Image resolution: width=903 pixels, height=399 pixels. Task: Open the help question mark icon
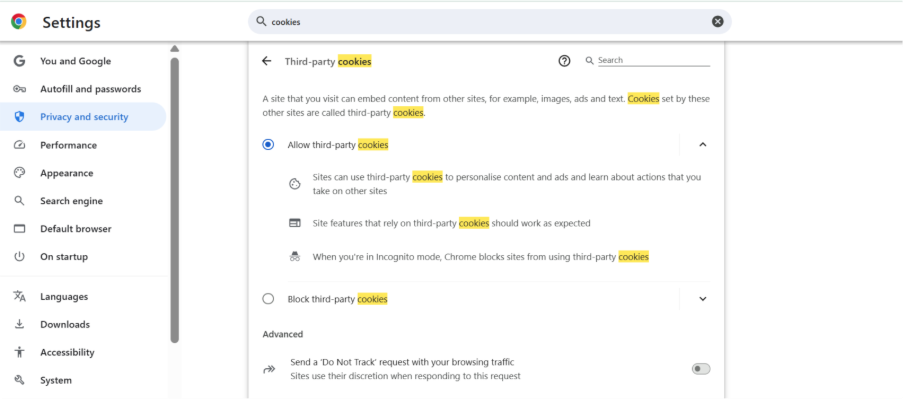pos(564,60)
